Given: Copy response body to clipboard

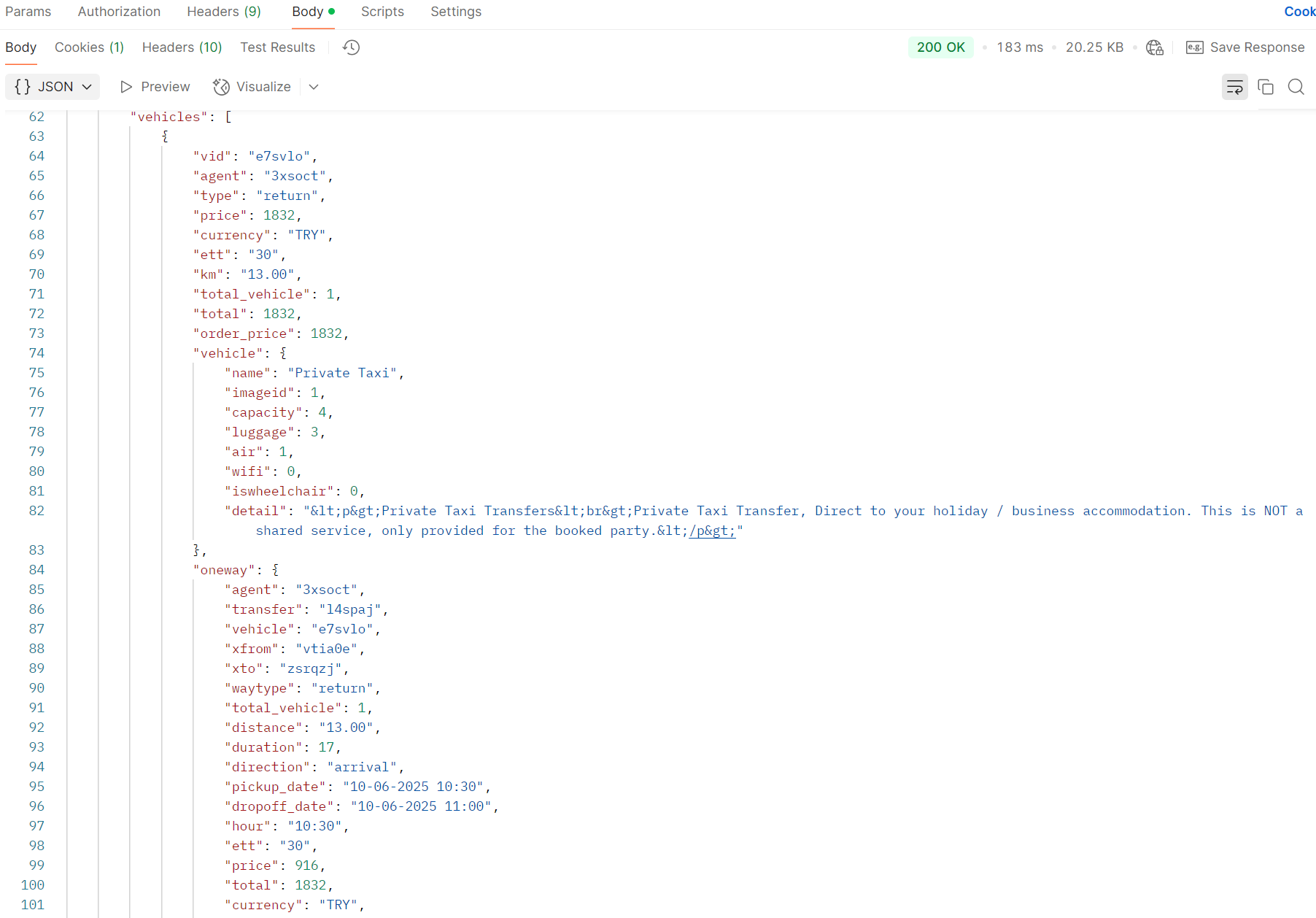Looking at the screenshot, I should point(1266,87).
